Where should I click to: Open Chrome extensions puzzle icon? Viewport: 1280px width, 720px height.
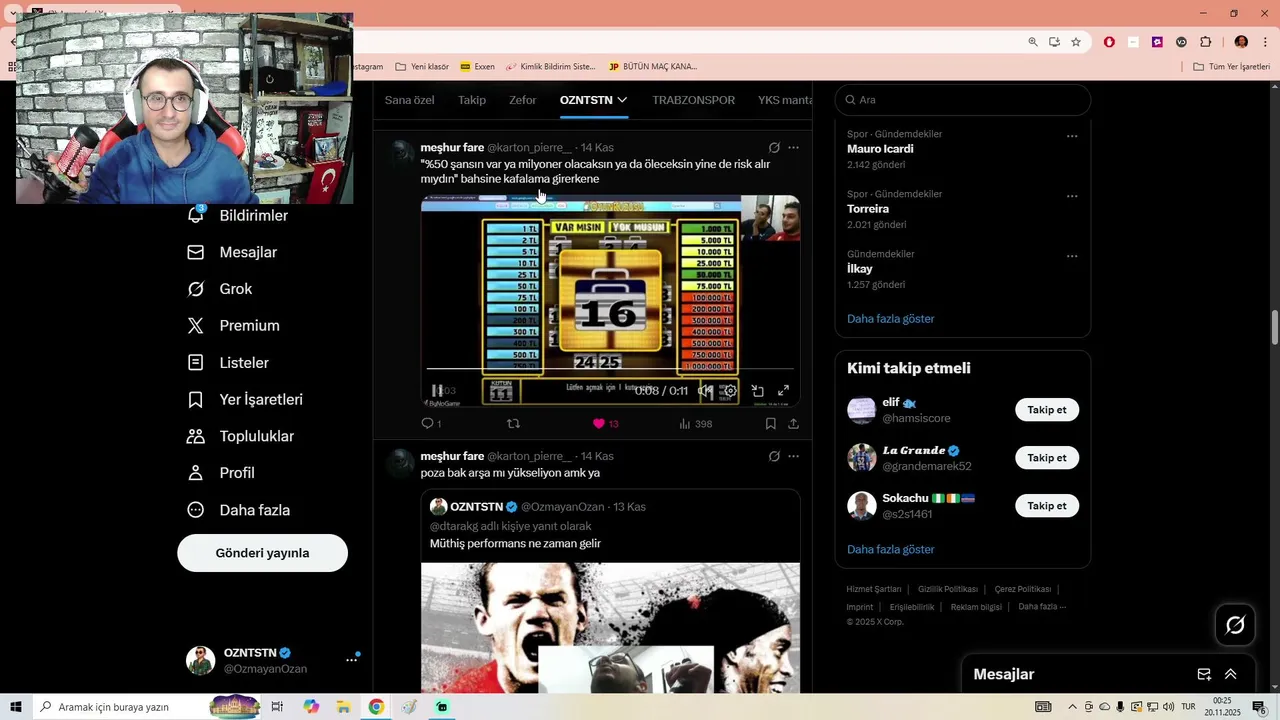pos(1205,42)
